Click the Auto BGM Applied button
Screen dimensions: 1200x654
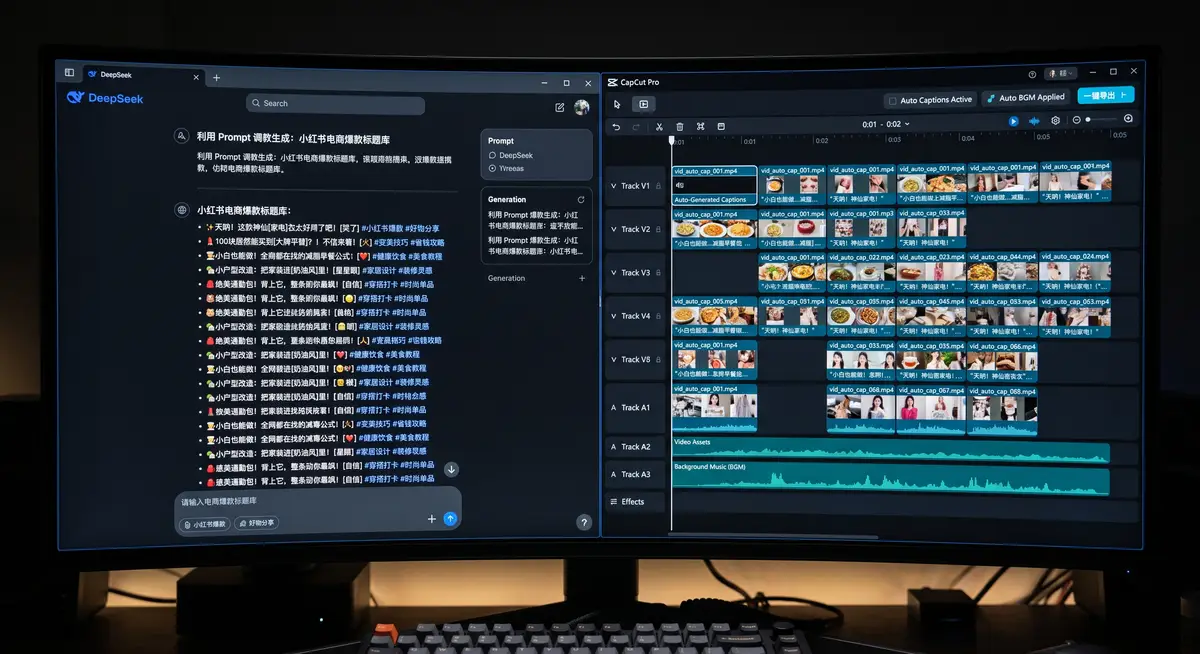tap(1027, 98)
